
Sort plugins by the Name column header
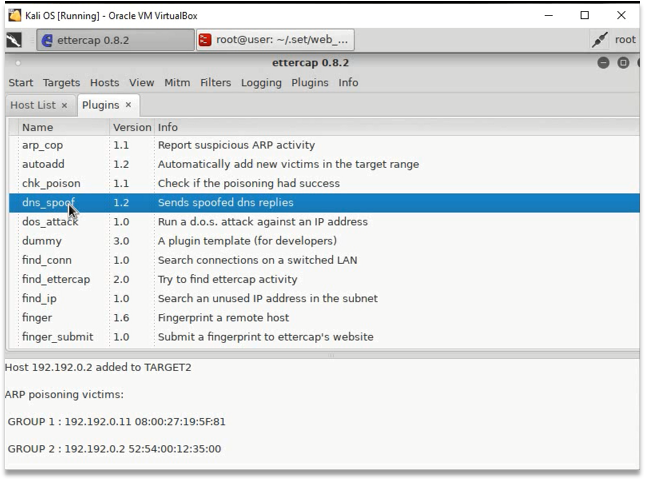click(x=64, y=127)
